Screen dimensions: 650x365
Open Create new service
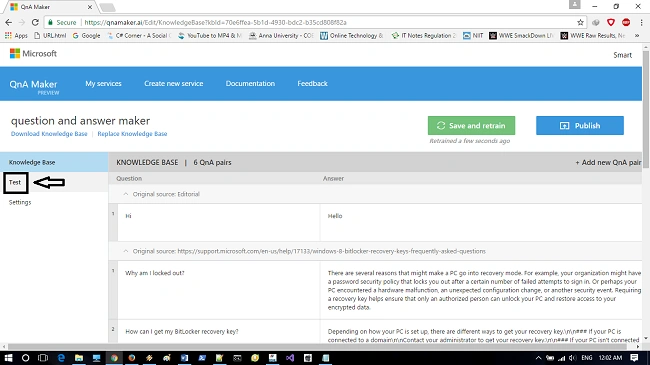pos(174,84)
